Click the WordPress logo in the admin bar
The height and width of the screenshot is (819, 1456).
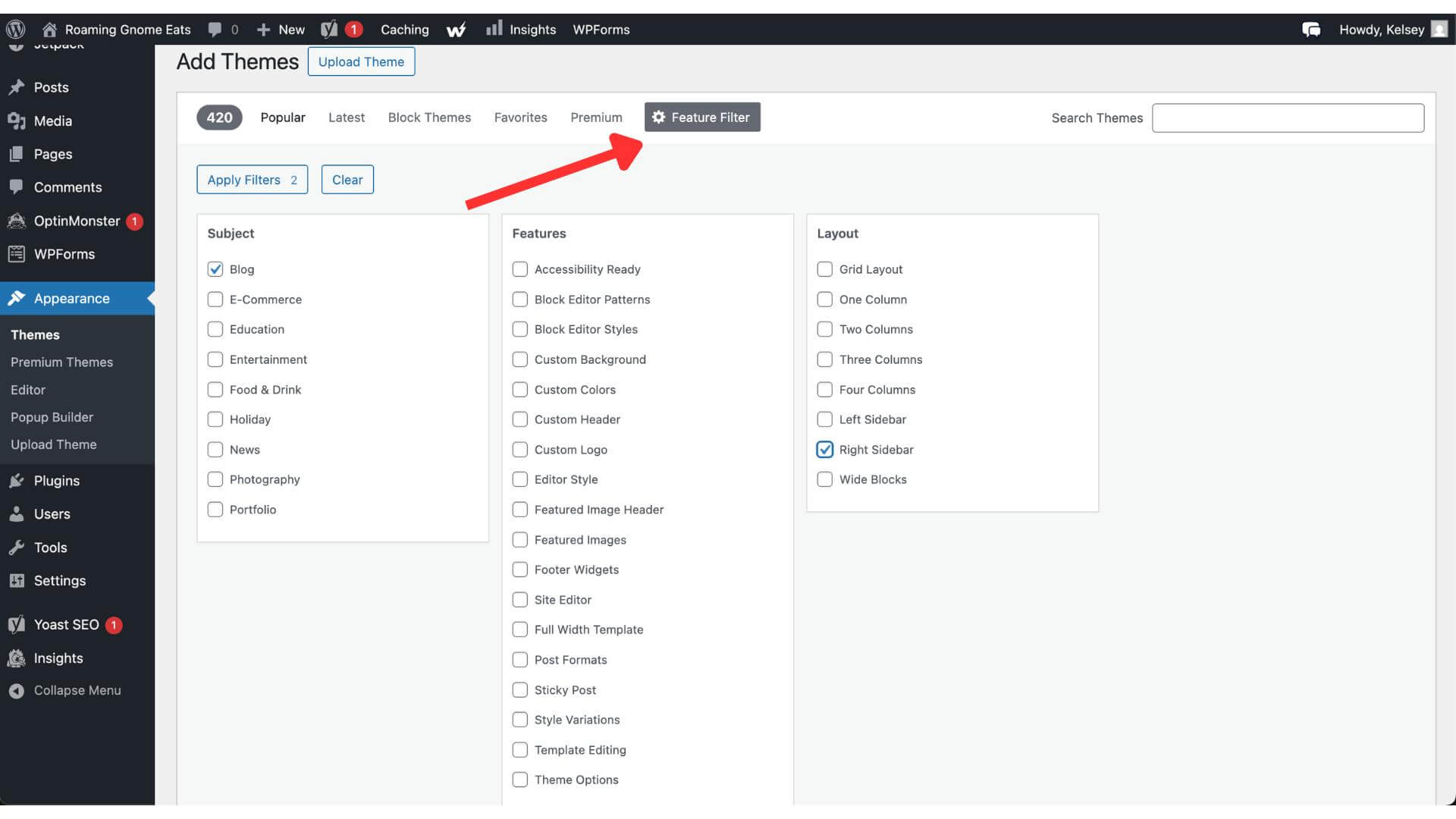16,29
